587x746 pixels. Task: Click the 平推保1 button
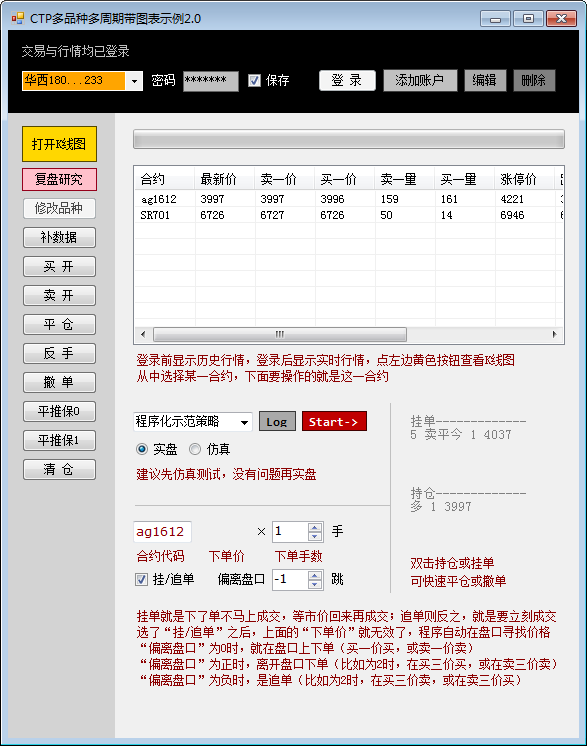[x=59, y=440]
